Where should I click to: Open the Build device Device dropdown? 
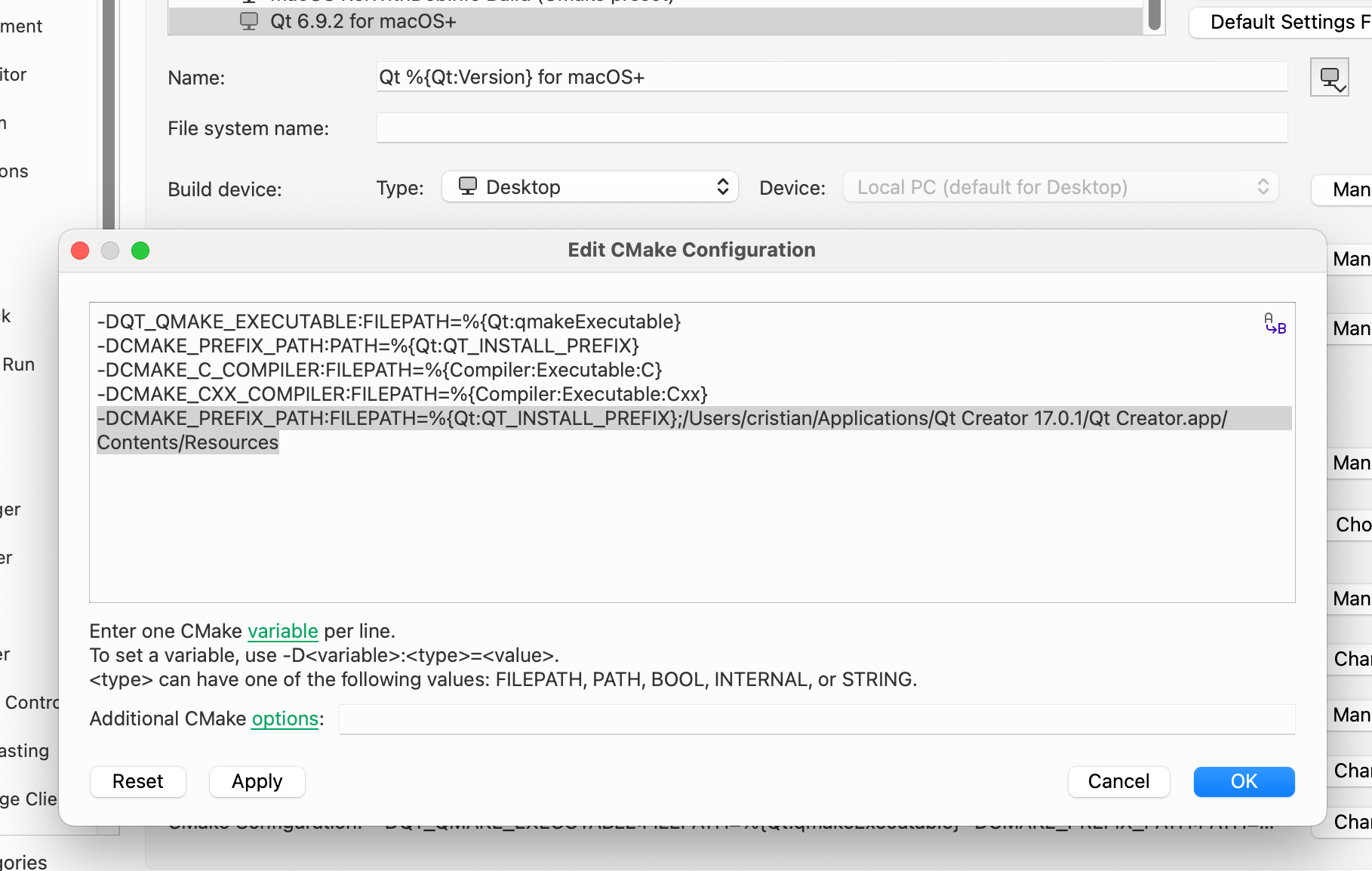click(1060, 187)
